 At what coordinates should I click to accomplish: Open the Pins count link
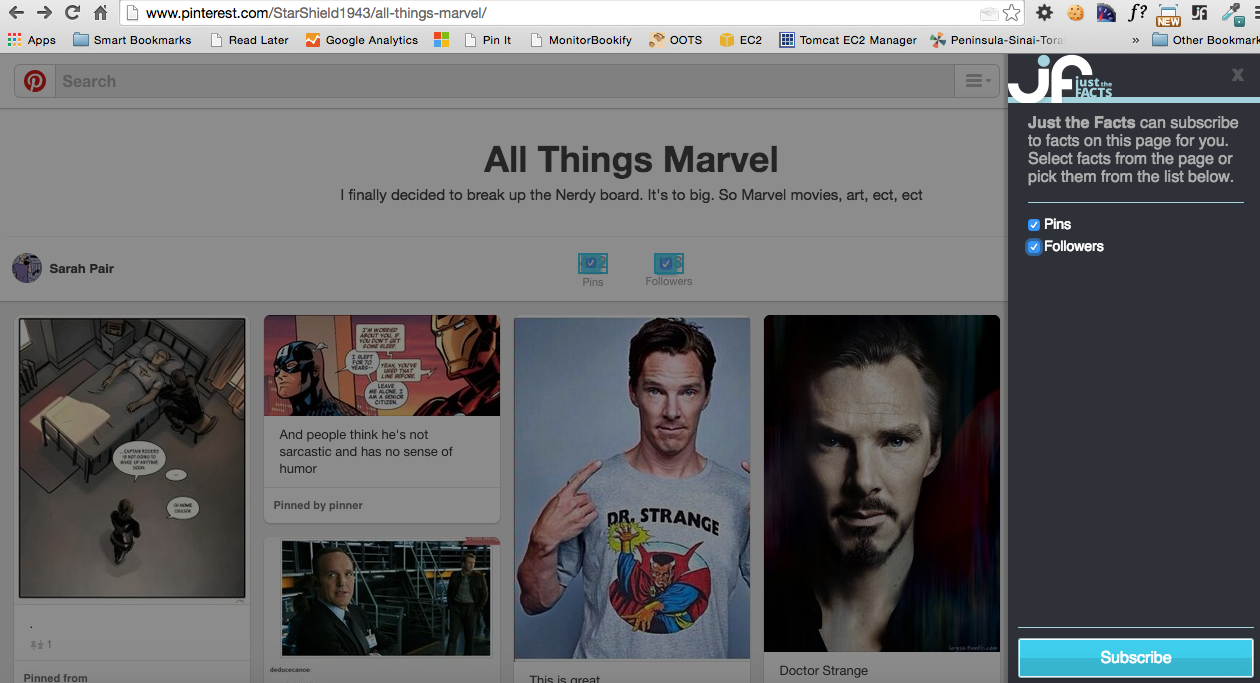coord(593,270)
